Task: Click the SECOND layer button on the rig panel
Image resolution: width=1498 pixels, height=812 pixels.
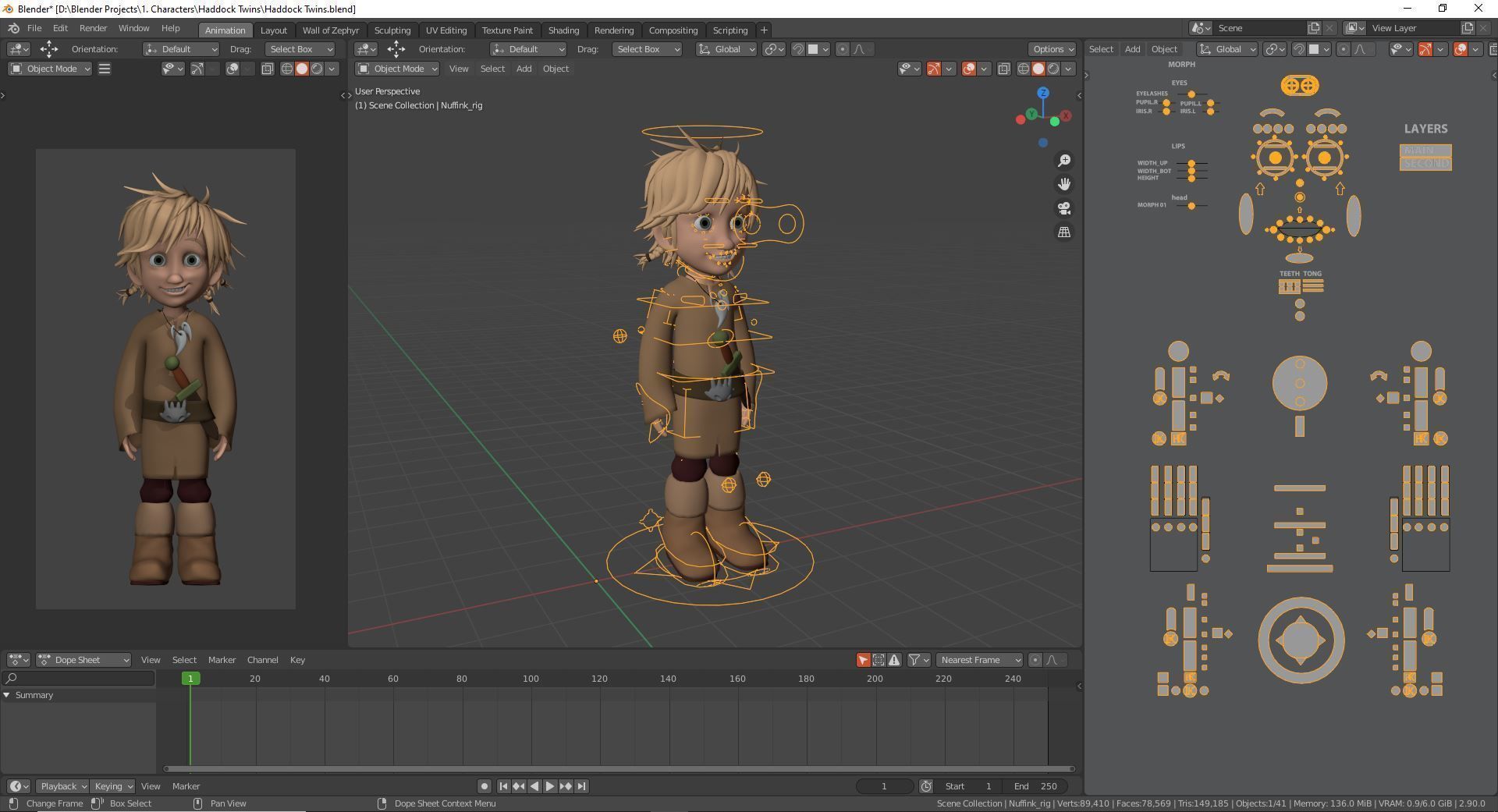Action: tap(1425, 163)
